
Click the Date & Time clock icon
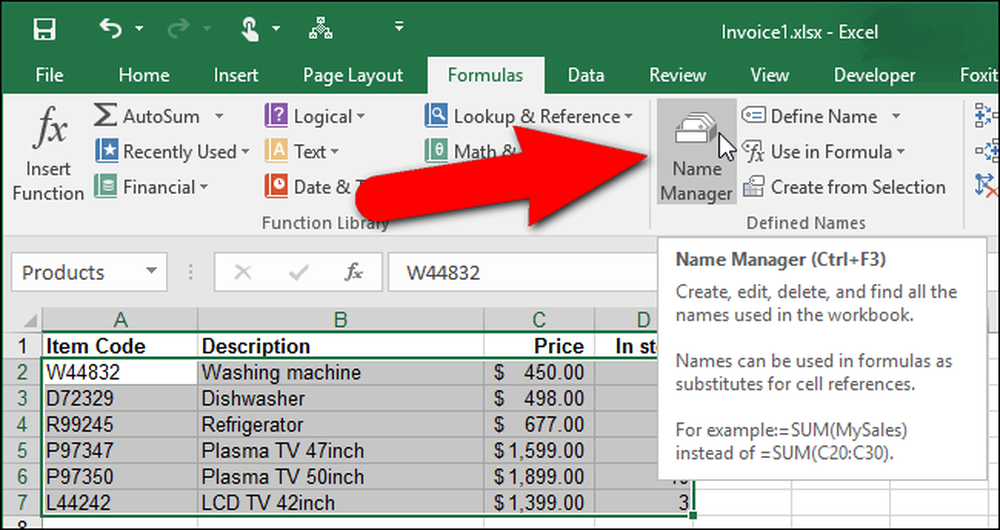click(276, 187)
